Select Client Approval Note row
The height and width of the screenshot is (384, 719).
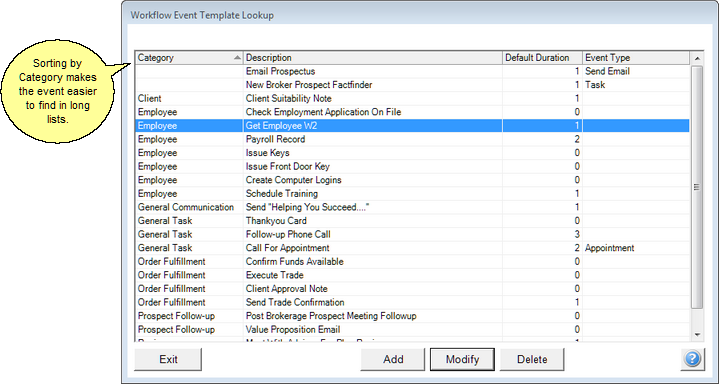(x=412, y=289)
